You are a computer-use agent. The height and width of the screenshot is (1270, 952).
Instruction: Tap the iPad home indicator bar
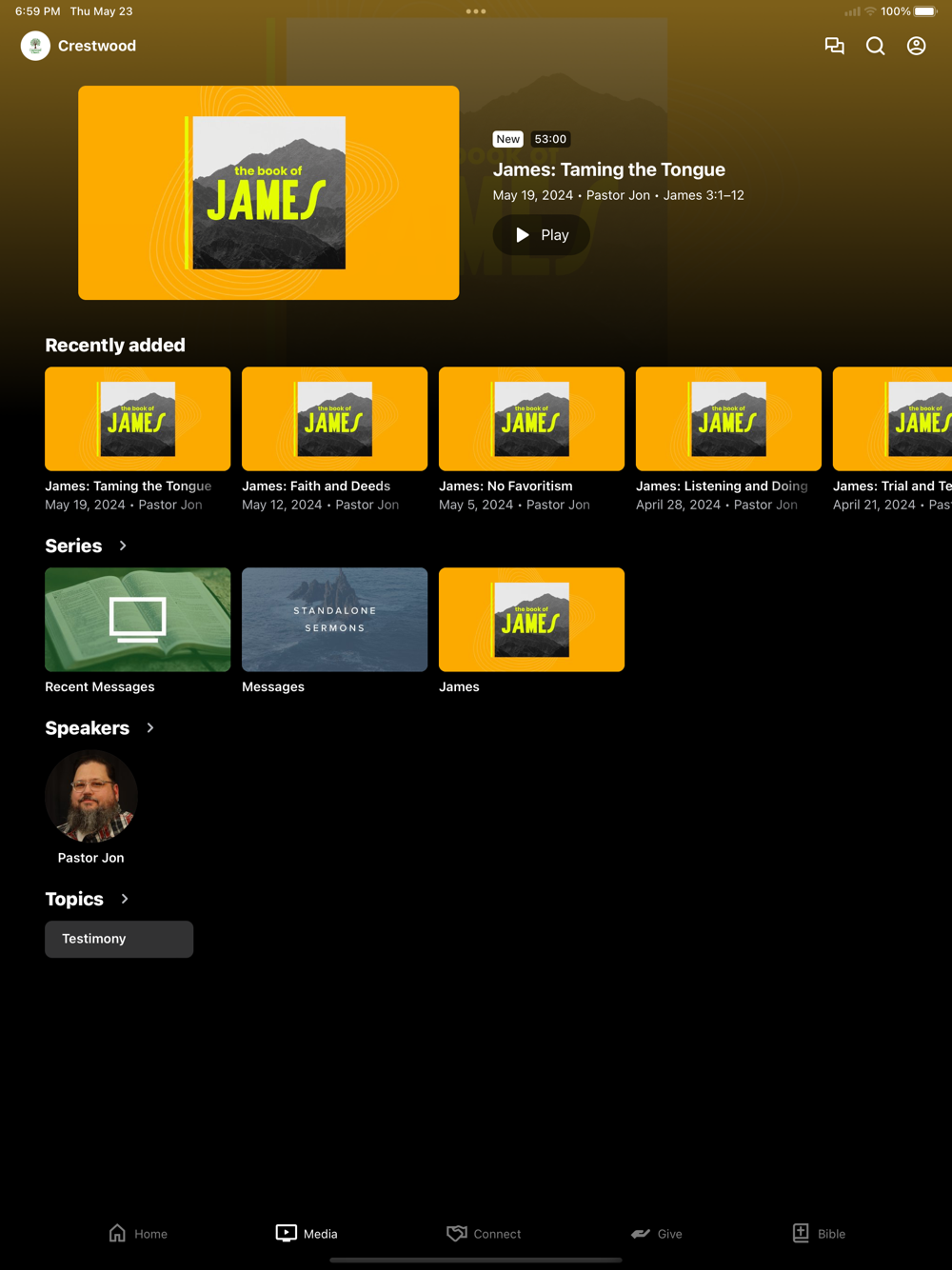pos(476,1260)
